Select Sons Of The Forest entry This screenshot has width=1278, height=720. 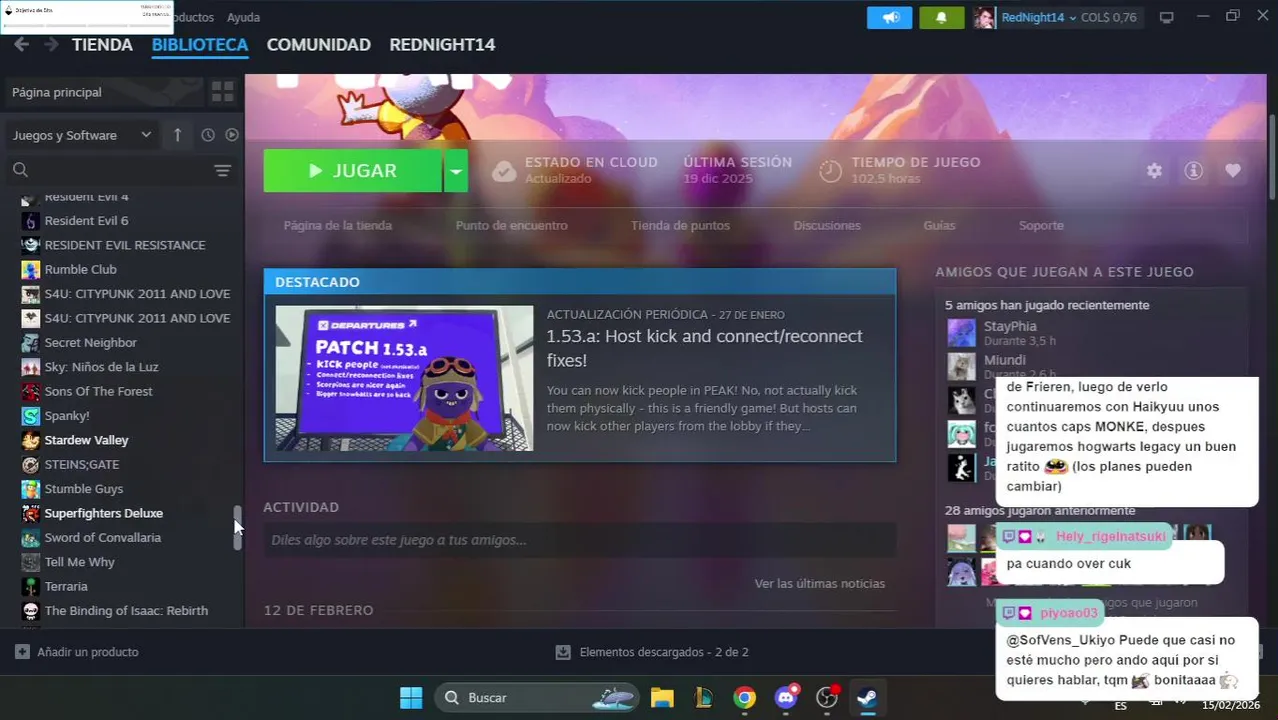pyautogui.click(x=98, y=391)
